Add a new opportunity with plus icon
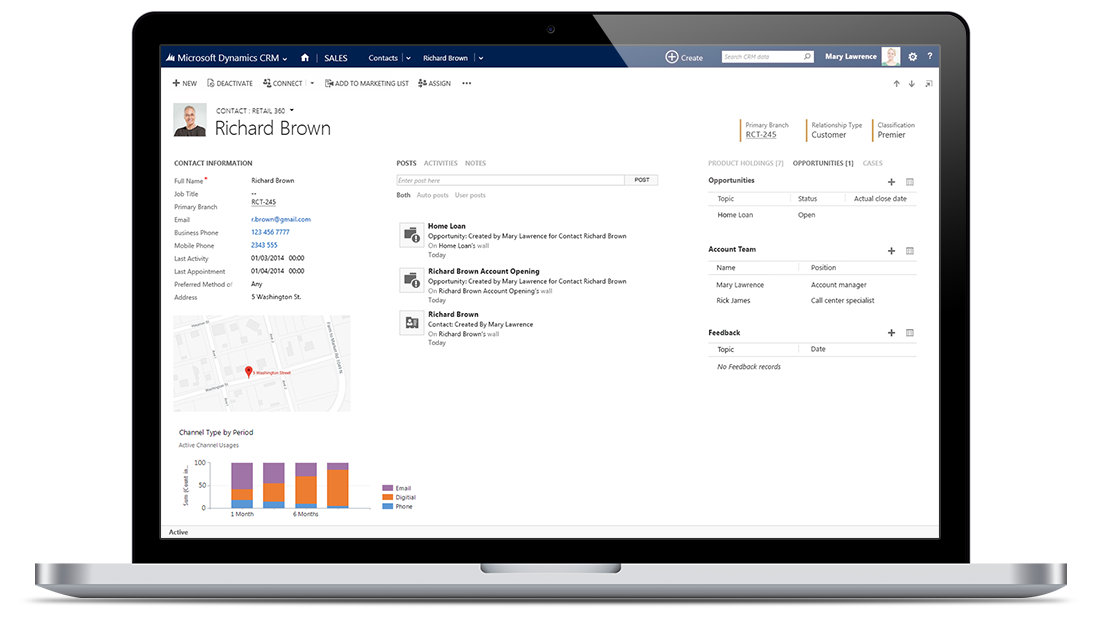The height and width of the screenshot is (620, 1103). [x=891, y=182]
